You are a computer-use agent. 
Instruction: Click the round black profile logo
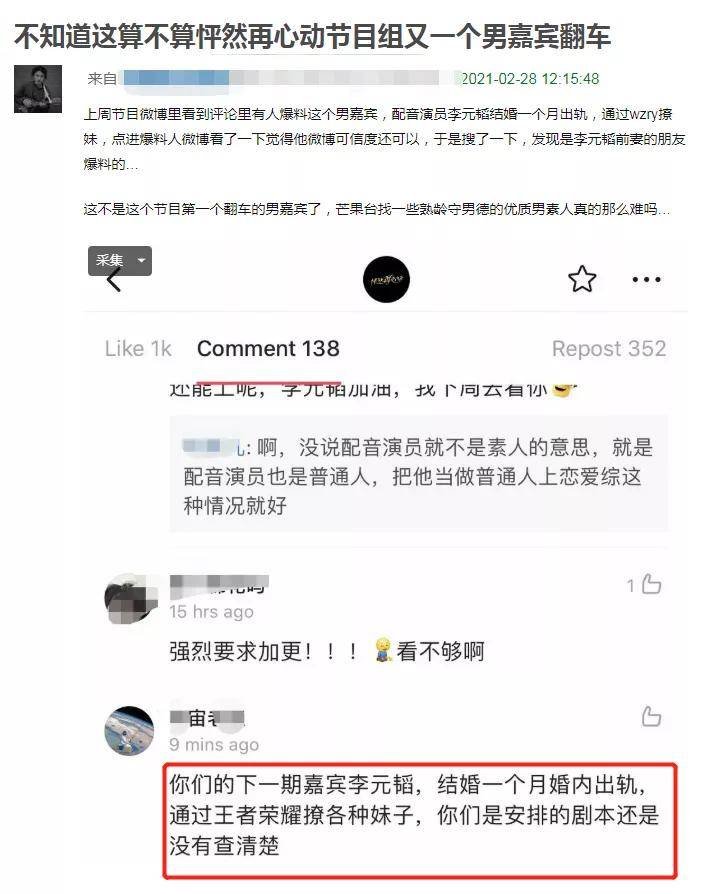coord(386,279)
